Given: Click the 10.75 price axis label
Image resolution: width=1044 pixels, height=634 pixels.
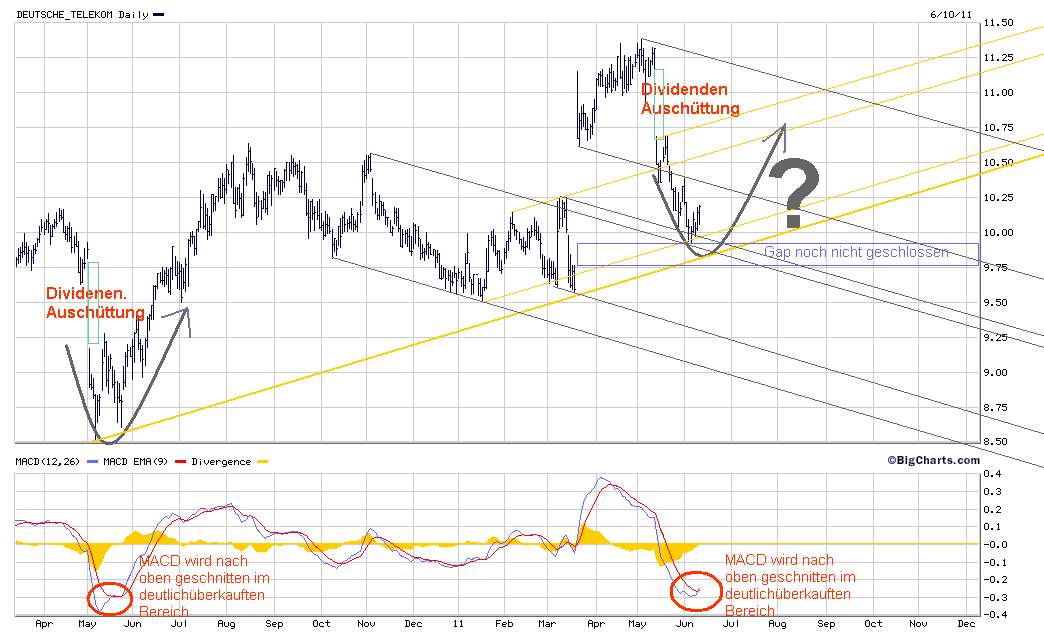Looking at the screenshot, I should 998,128.
